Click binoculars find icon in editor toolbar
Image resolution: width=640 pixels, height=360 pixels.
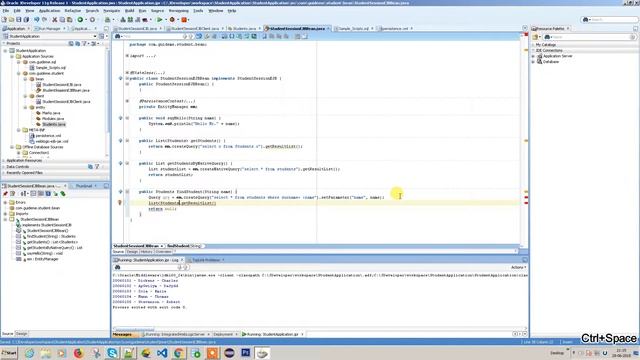coord(118,36)
